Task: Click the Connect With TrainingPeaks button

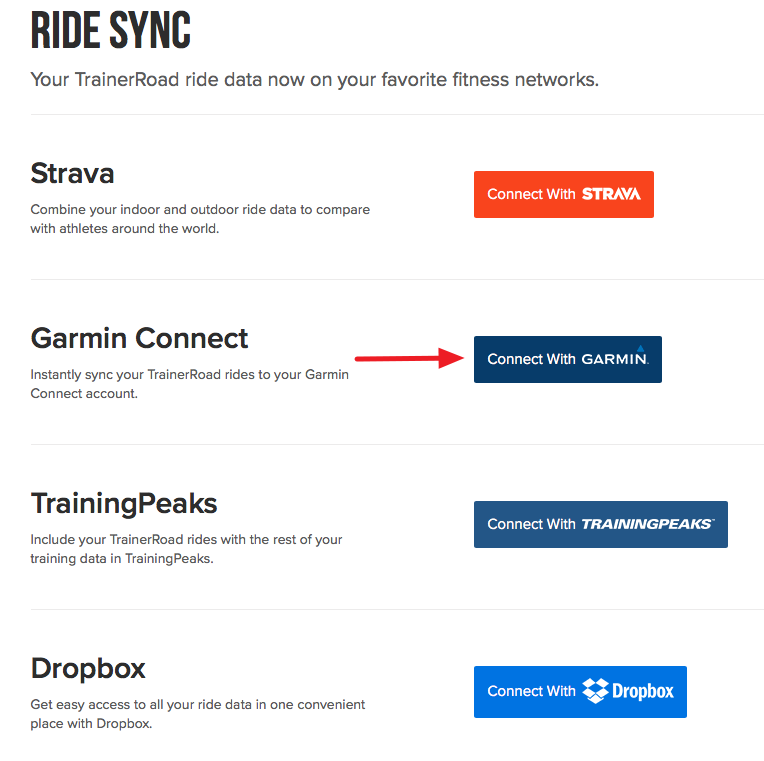Action: (601, 524)
